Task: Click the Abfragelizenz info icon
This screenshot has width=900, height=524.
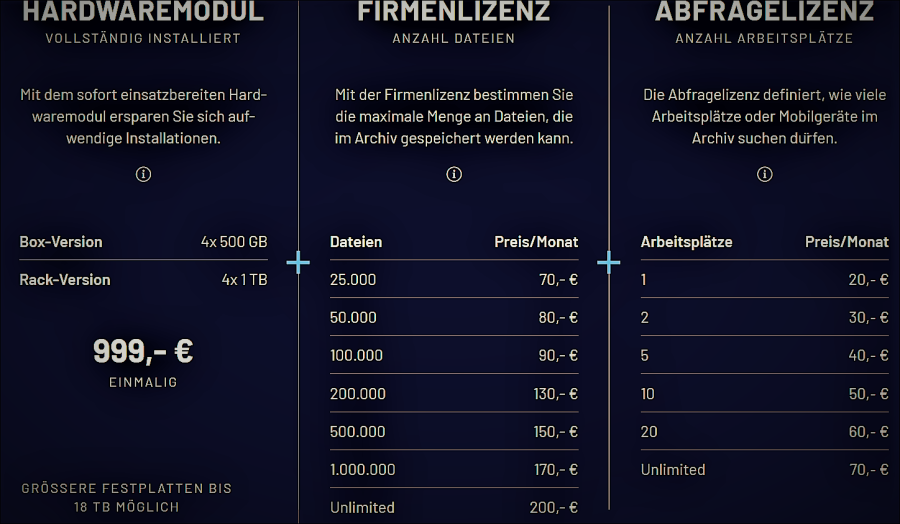Action: pos(765,174)
